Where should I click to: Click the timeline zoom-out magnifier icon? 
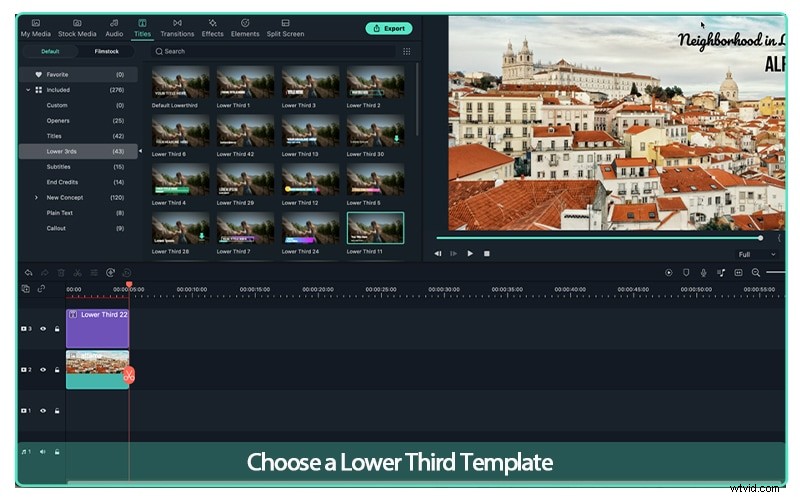point(756,272)
